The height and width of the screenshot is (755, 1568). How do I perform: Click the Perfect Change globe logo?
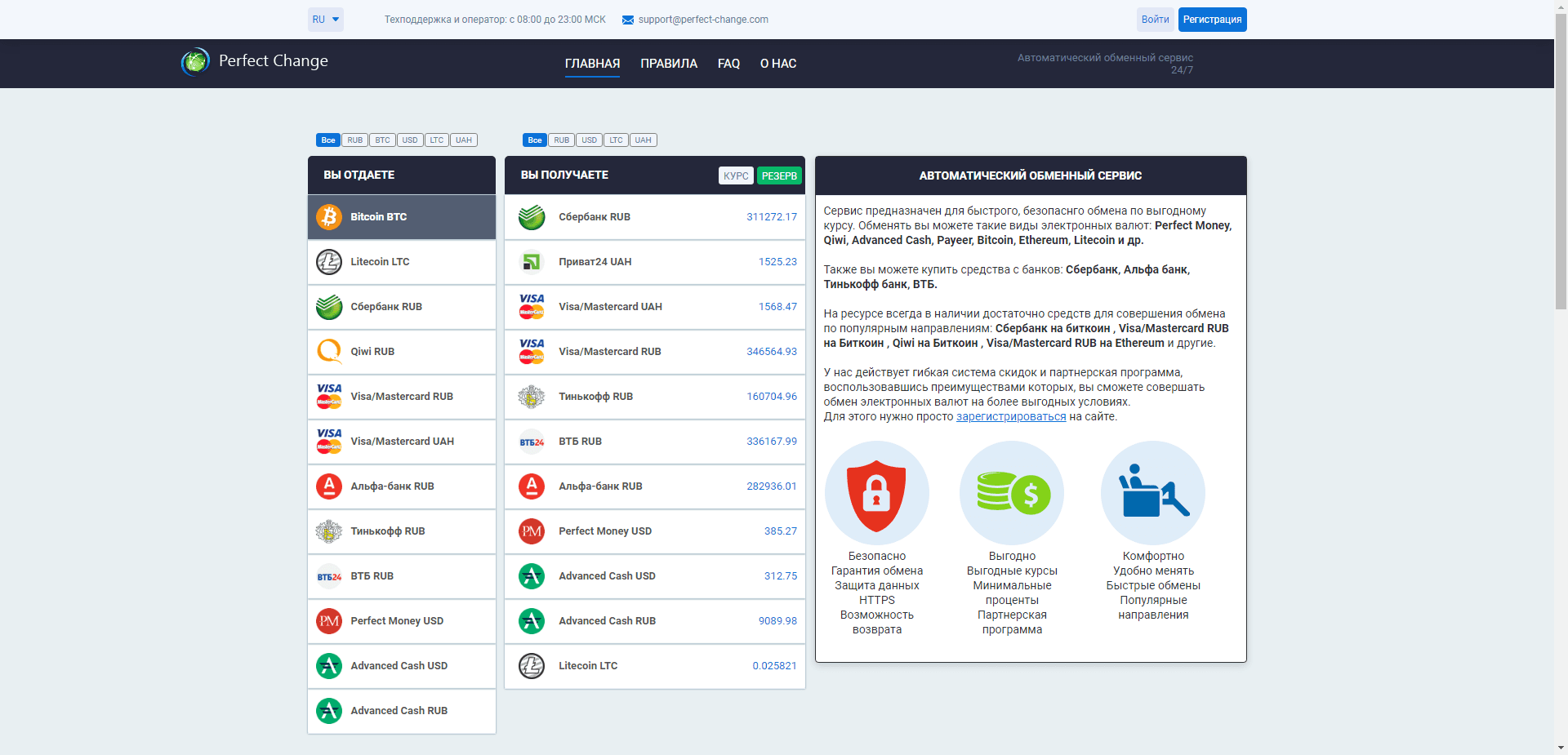[195, 62]
